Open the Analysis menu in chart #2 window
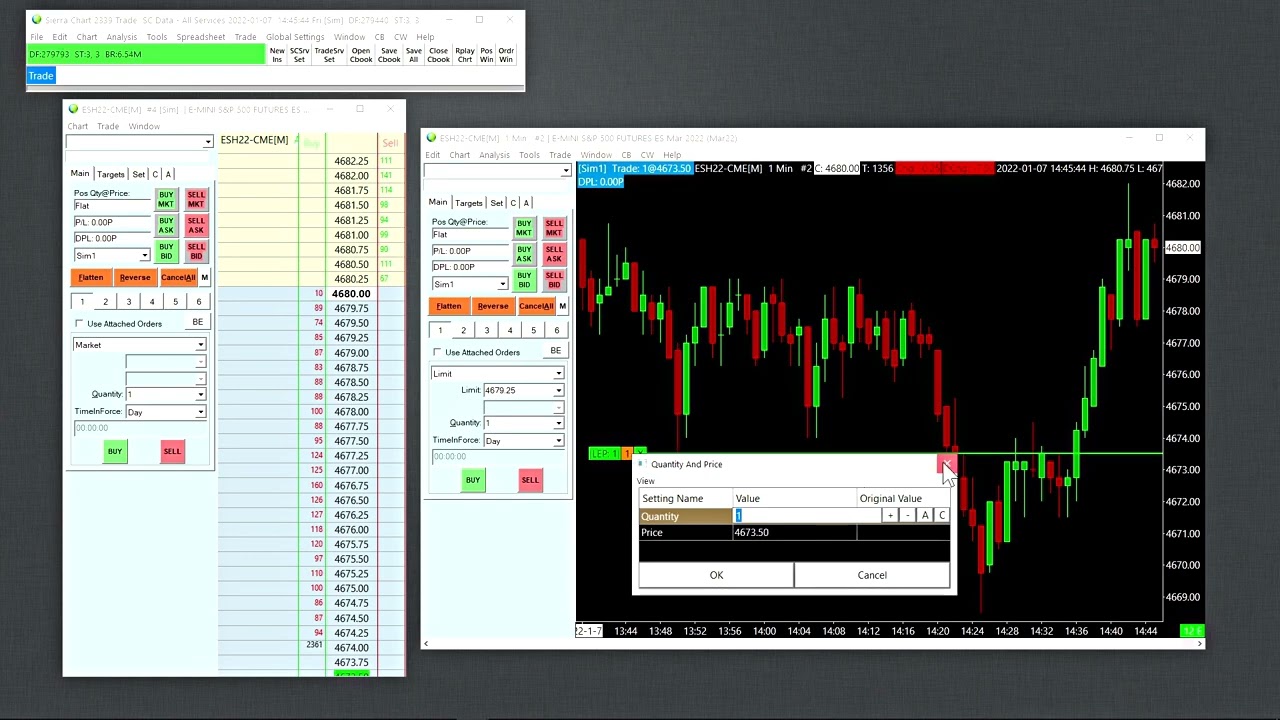The image size is (1280, 720). click(x=494, y=155)
